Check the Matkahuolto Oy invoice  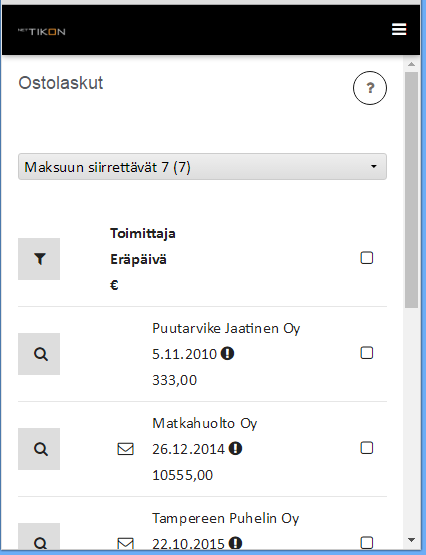(367, 448)
